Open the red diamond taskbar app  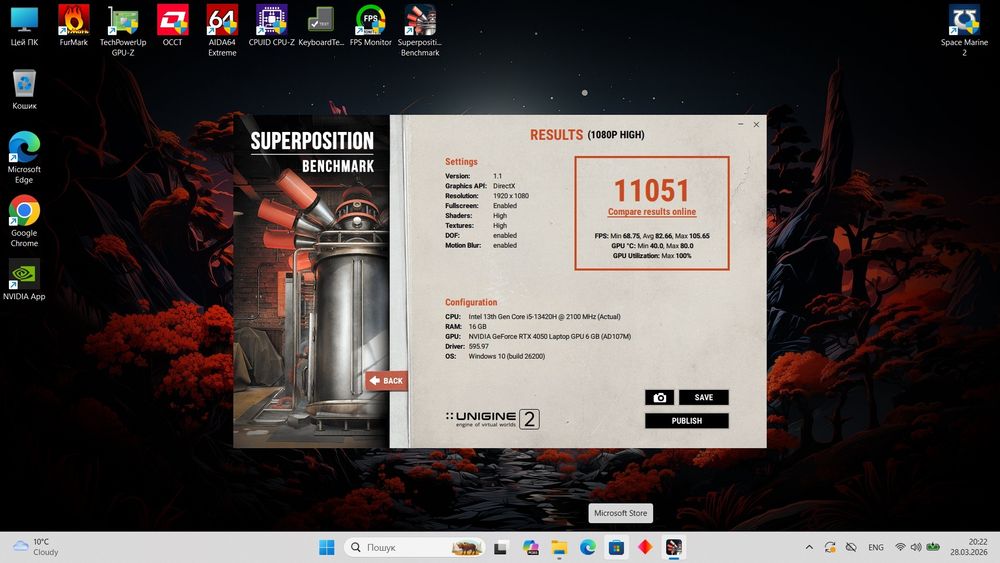click(645, 547)
